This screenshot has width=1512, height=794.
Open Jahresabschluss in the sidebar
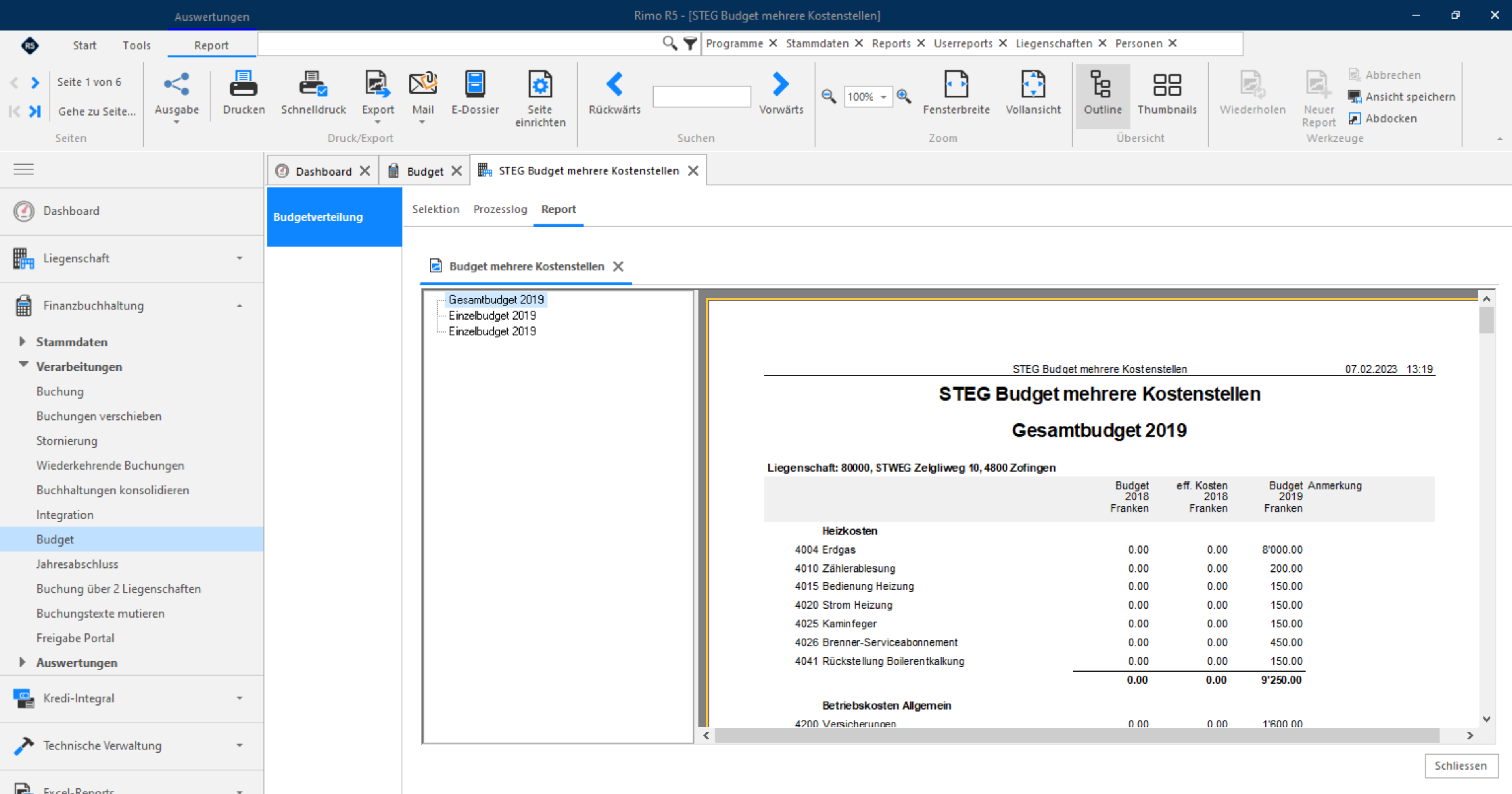[77, 564]
